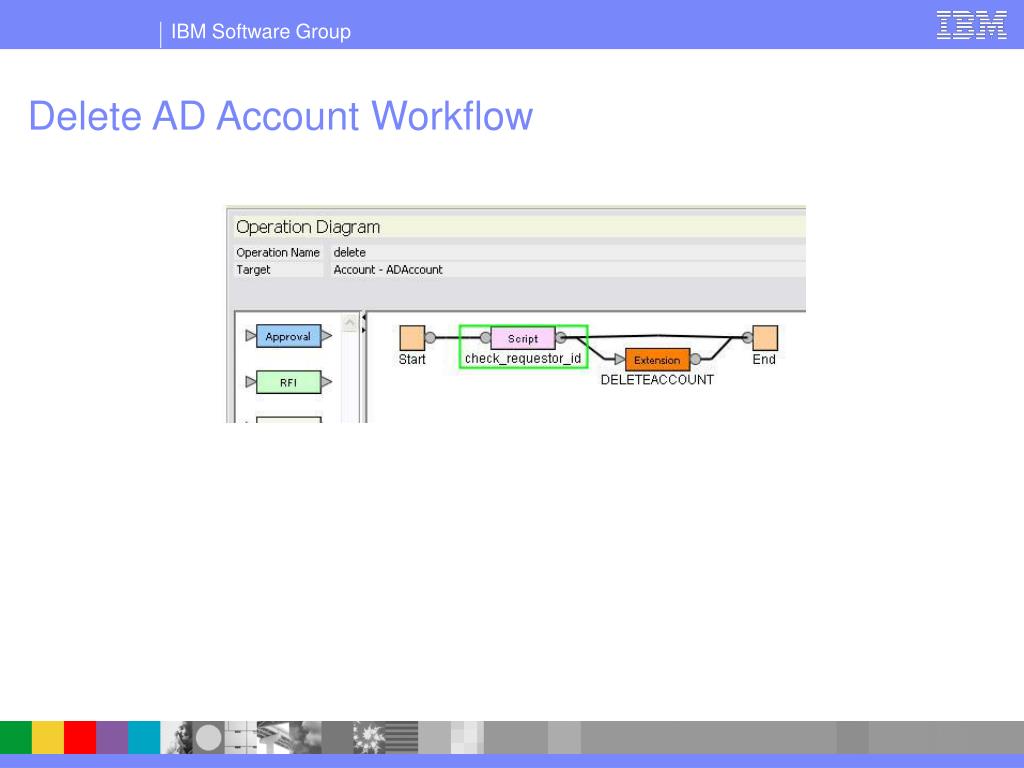Click the Operation Name field value delete
Image resolution: width=1024 pixels, height=768 pixels.
349,252
